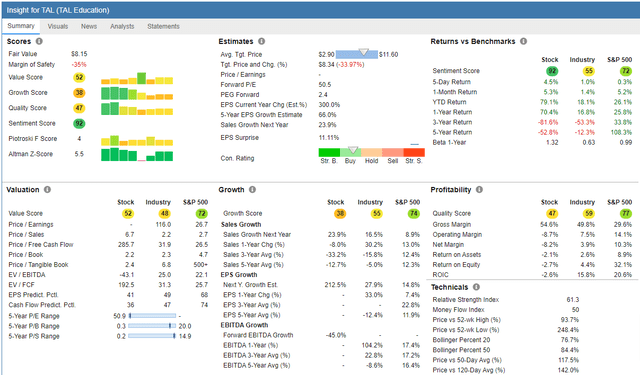Image resolution: width=640 pixels, height=375 pixels.
Task: Click the S&P 500 column header in Valuation
Action: (196, 202)
